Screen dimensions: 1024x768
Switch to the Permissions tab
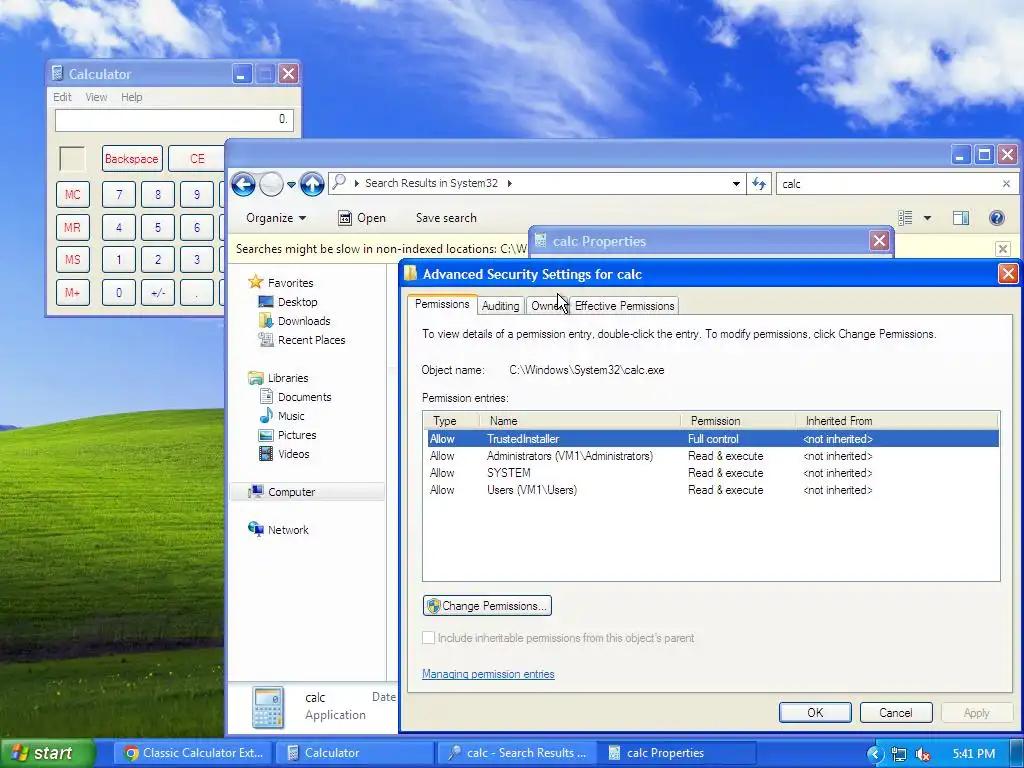(x=442, y=304)
